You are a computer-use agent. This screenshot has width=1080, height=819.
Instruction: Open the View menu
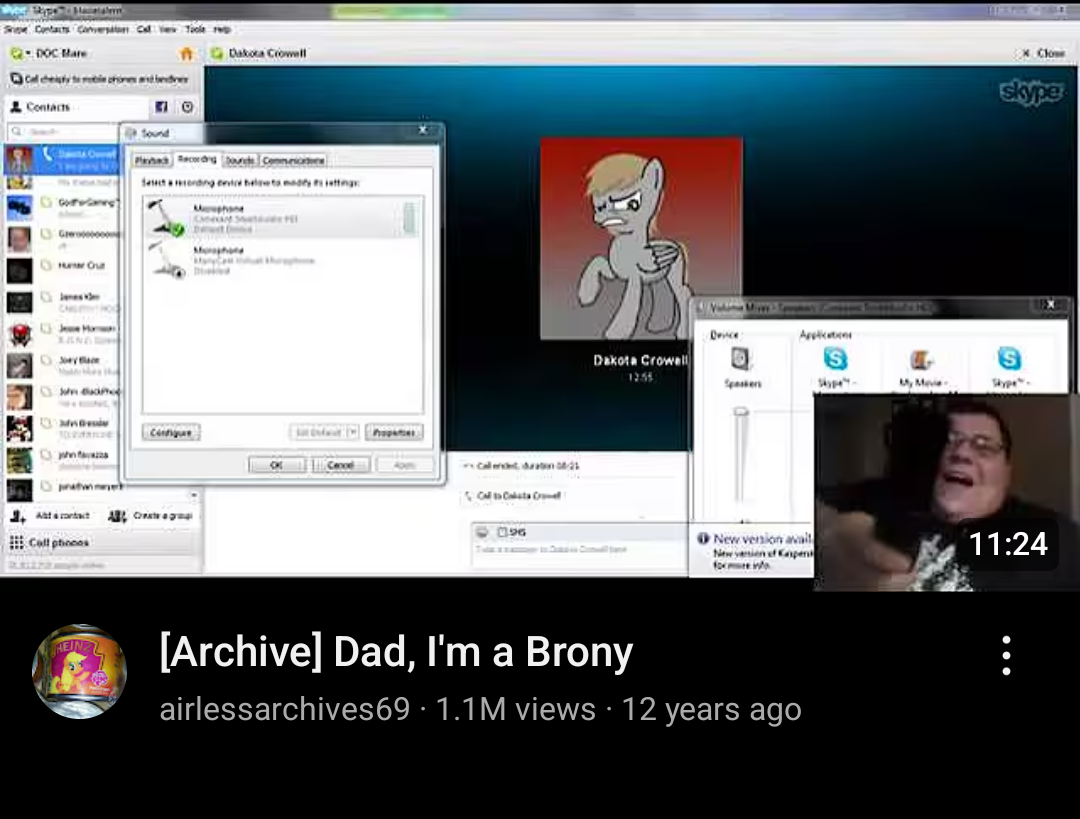(x=167, y=29)
